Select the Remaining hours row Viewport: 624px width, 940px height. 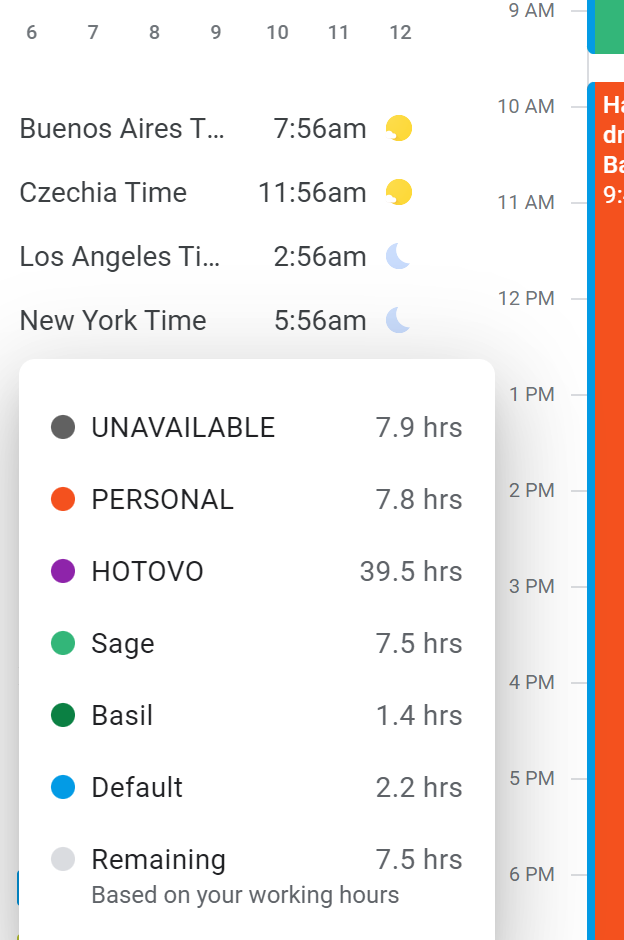click(x=256, y=860)
